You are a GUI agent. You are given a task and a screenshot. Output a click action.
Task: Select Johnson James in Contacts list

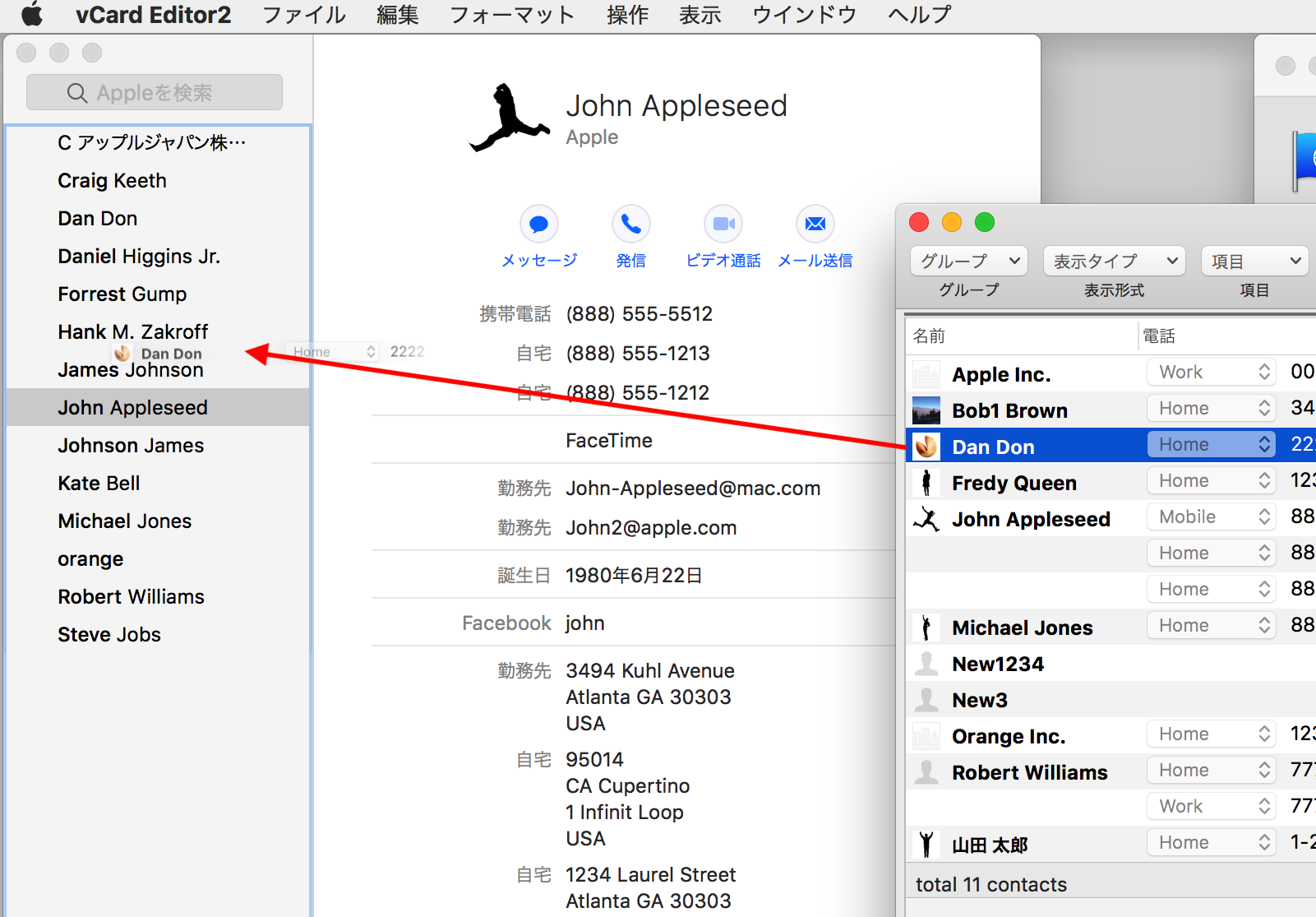[158, 446]
